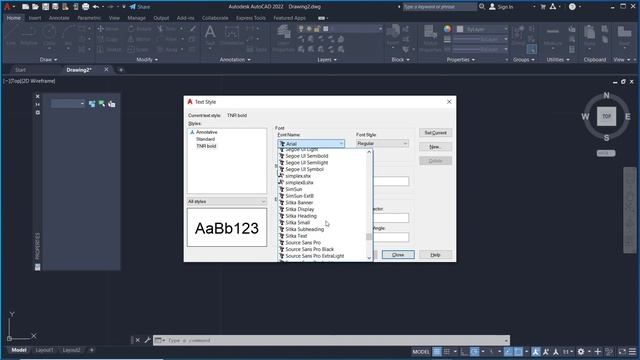Screen dimensions: 640x360
Task: Click the Save icon in quick access toolbar
Action: (x=45, y=7)
